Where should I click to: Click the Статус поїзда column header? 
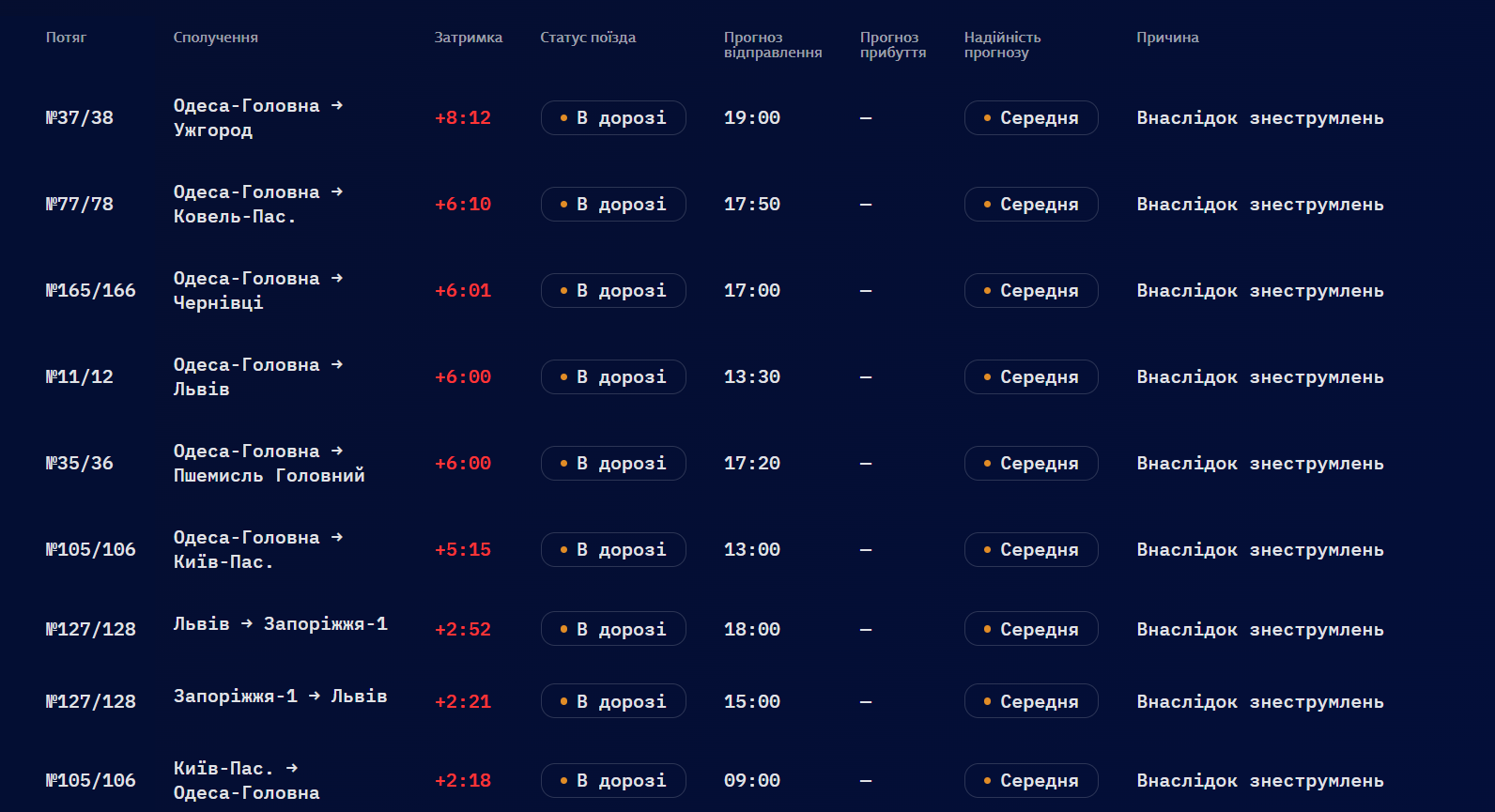point(588,38)
